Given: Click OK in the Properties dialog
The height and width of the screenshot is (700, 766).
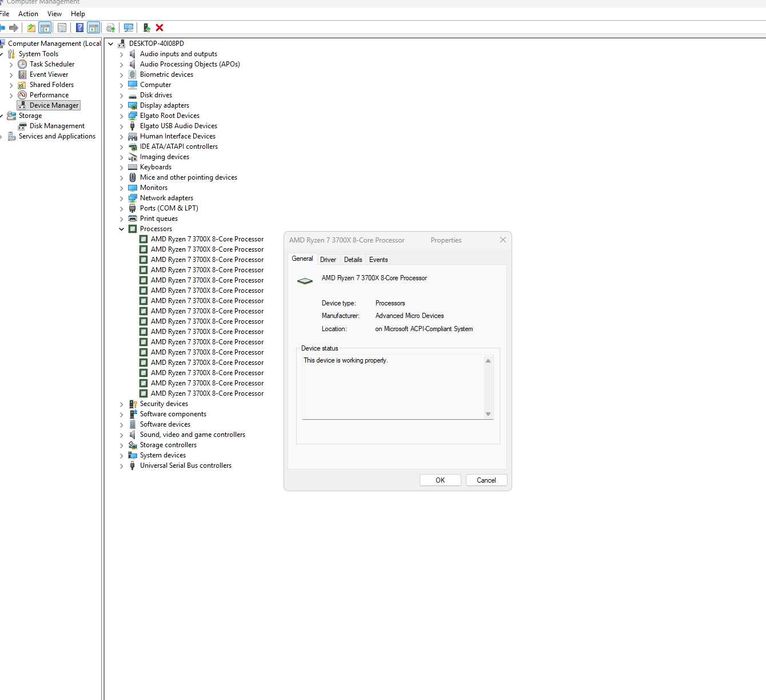Looking at the screenshot, I should (x=440, y=480).
